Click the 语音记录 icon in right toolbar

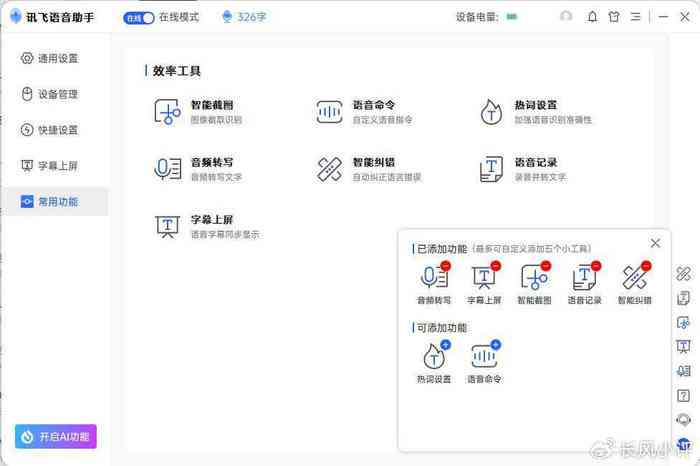[x=683, y=298]
